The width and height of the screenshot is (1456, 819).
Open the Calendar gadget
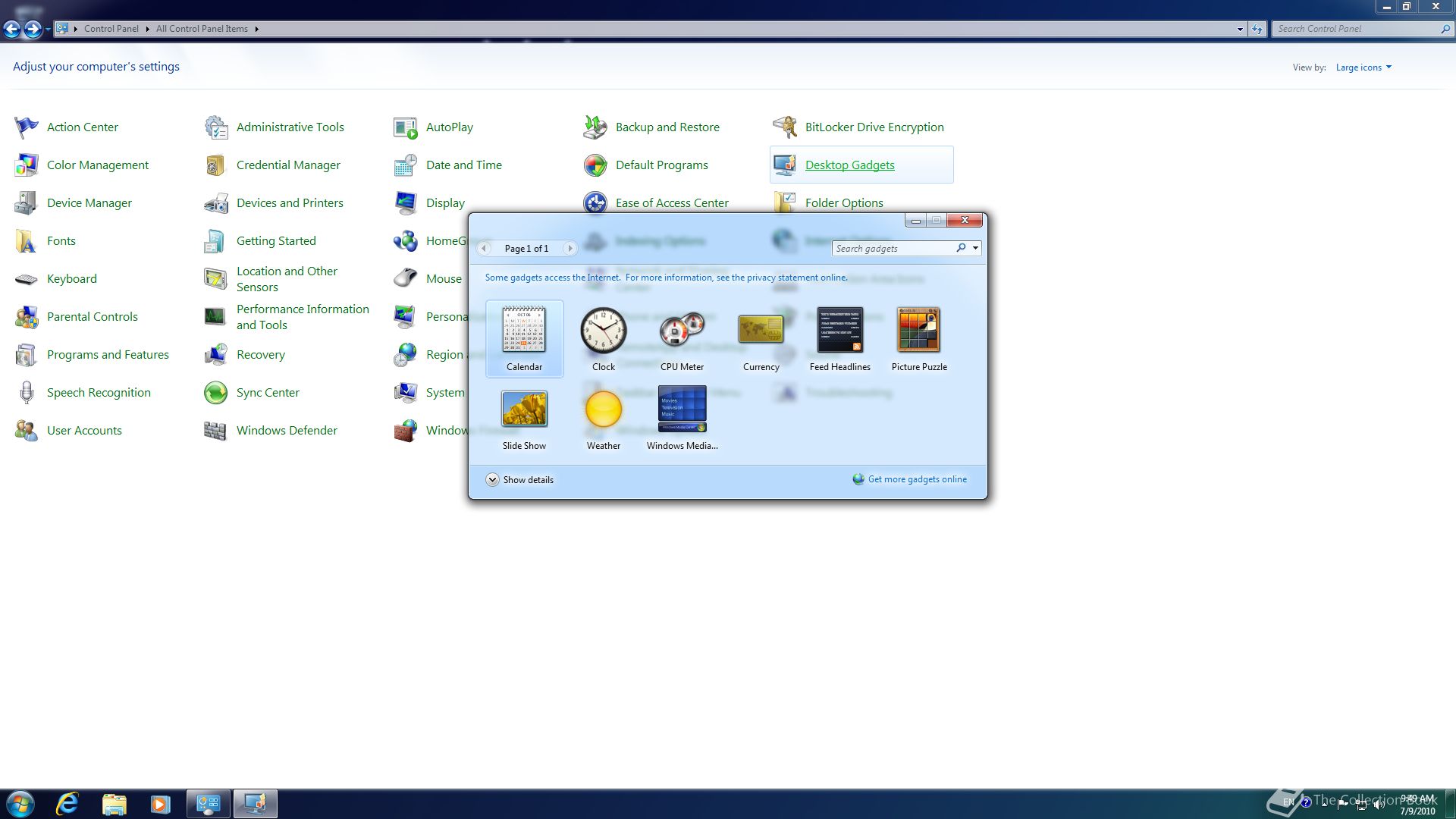tap(524, 338)
